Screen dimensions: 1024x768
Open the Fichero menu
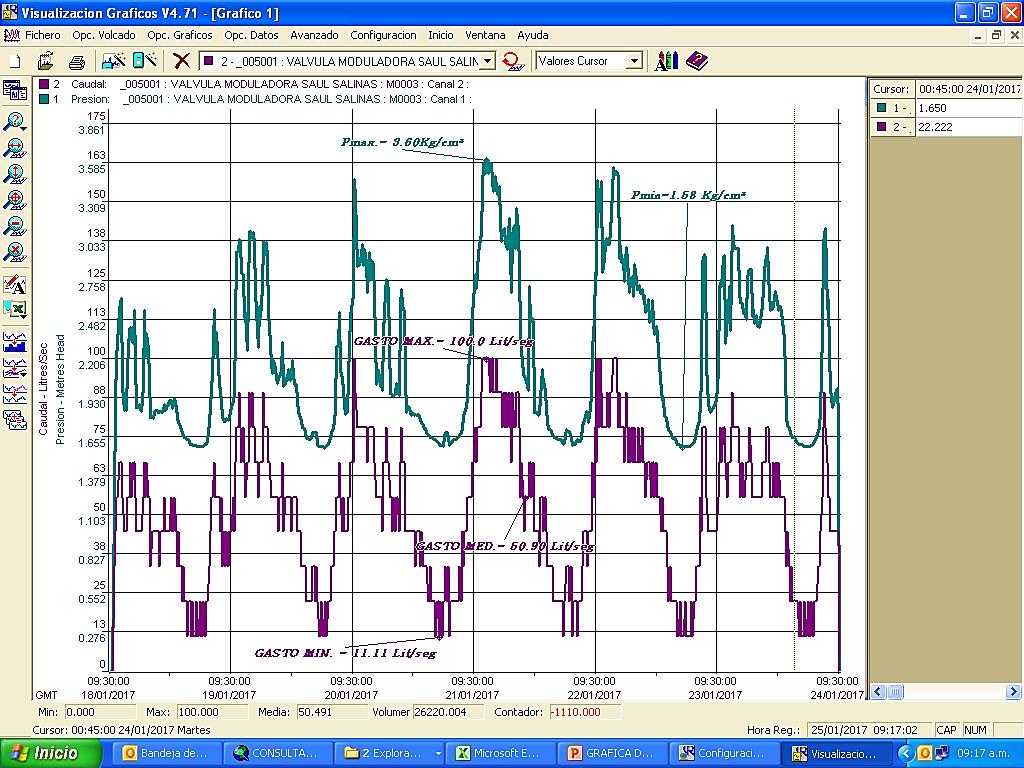[x=42, y=35]
